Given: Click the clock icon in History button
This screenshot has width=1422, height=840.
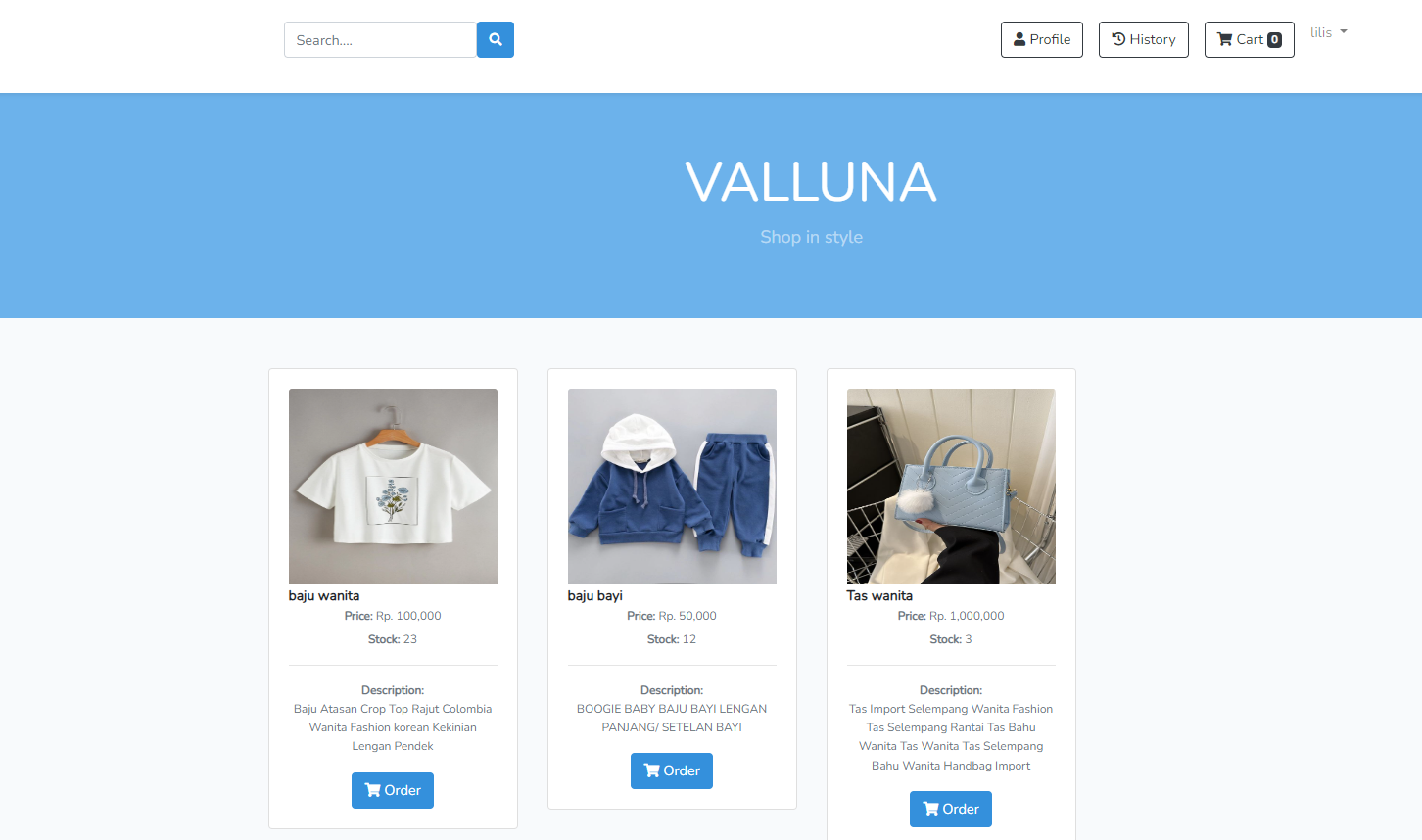Looking at the screenshot, I should [1118, 39].
